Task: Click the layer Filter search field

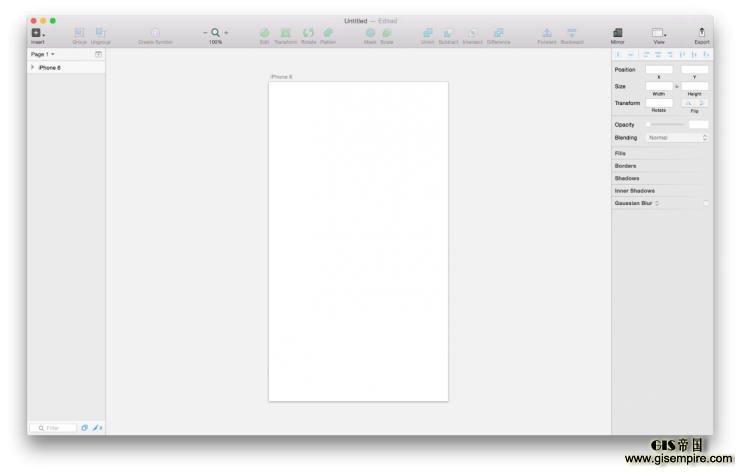Action: pos(54,428)
